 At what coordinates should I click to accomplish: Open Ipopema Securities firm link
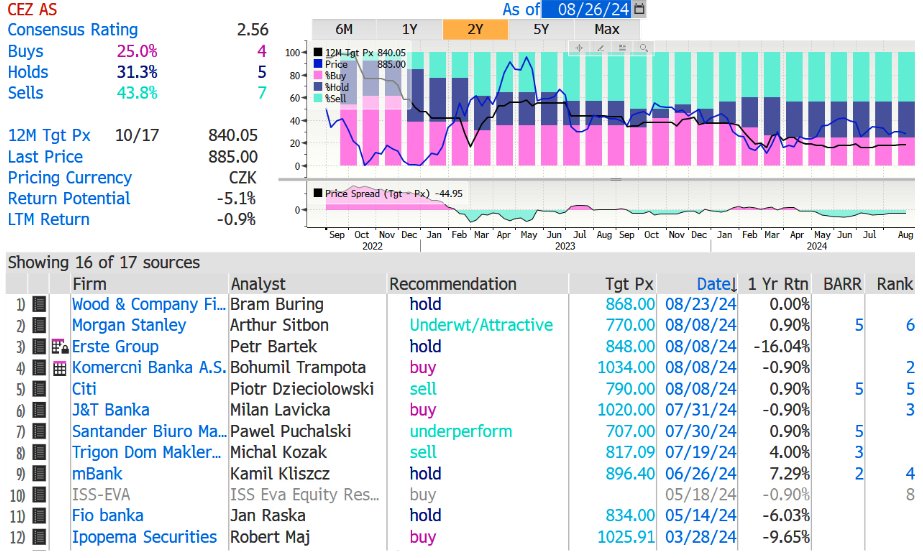144,537
